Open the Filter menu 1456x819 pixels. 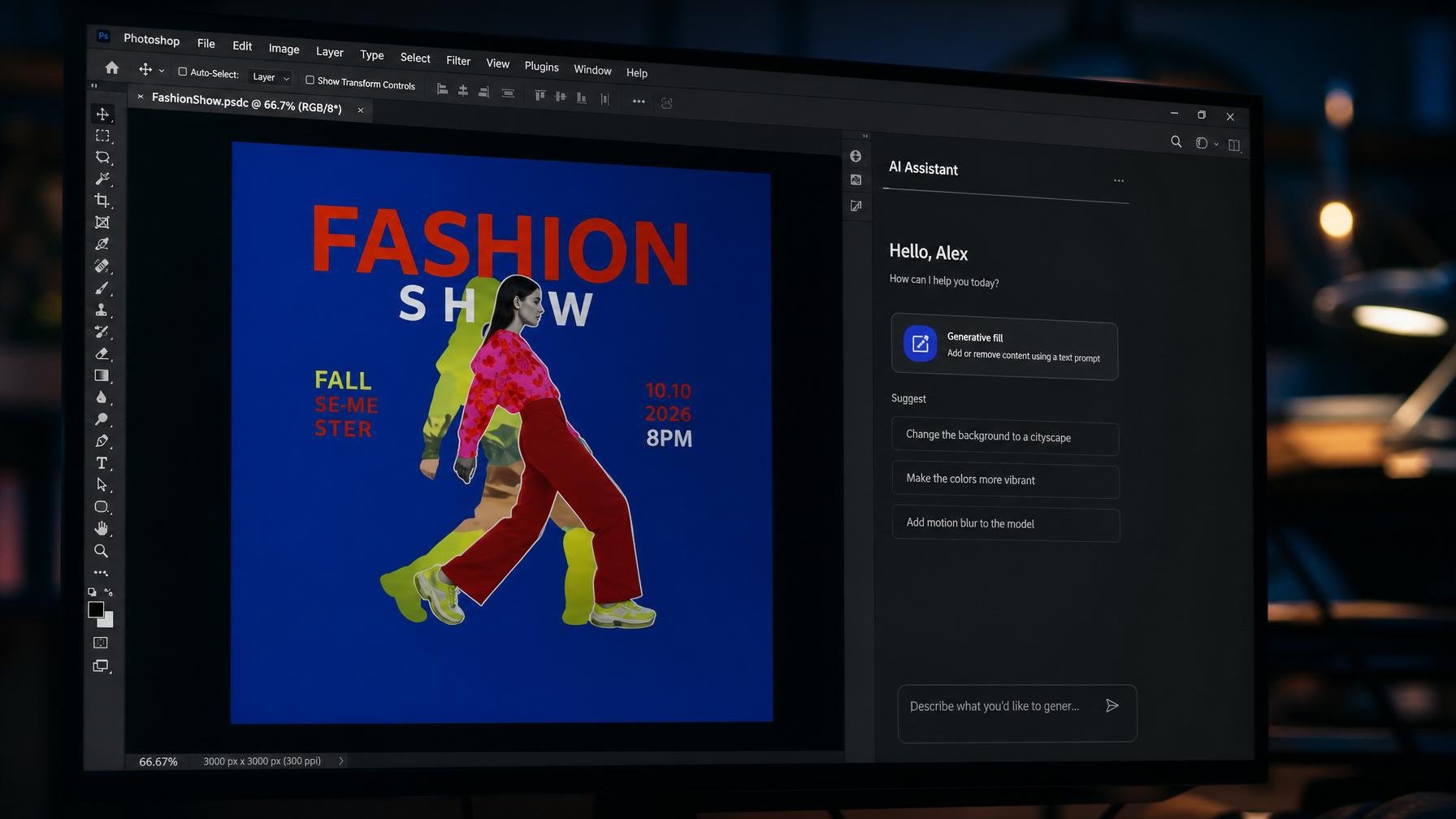tap(458, 60)
